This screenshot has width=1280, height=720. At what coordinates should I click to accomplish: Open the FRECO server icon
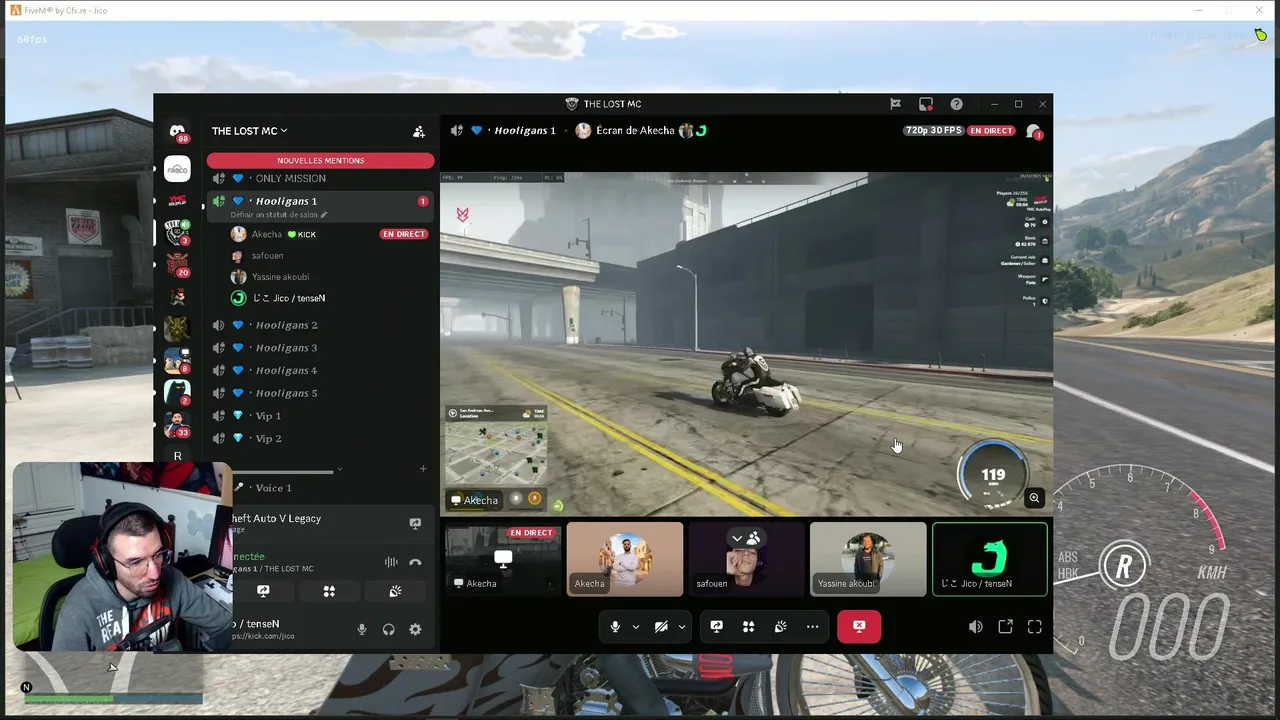tap(177, 168)
